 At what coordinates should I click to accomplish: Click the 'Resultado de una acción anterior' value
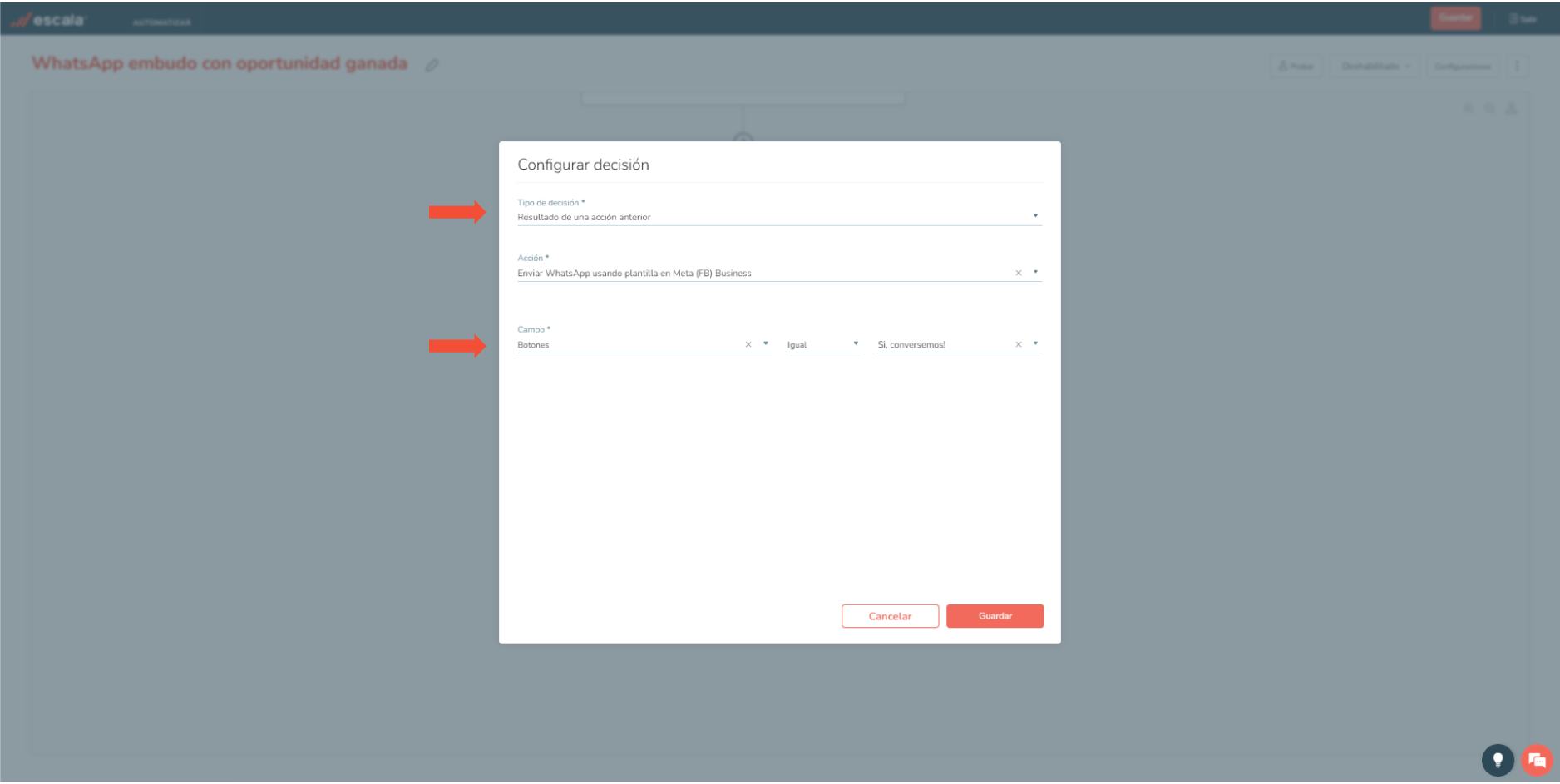(x=584, y=217)
